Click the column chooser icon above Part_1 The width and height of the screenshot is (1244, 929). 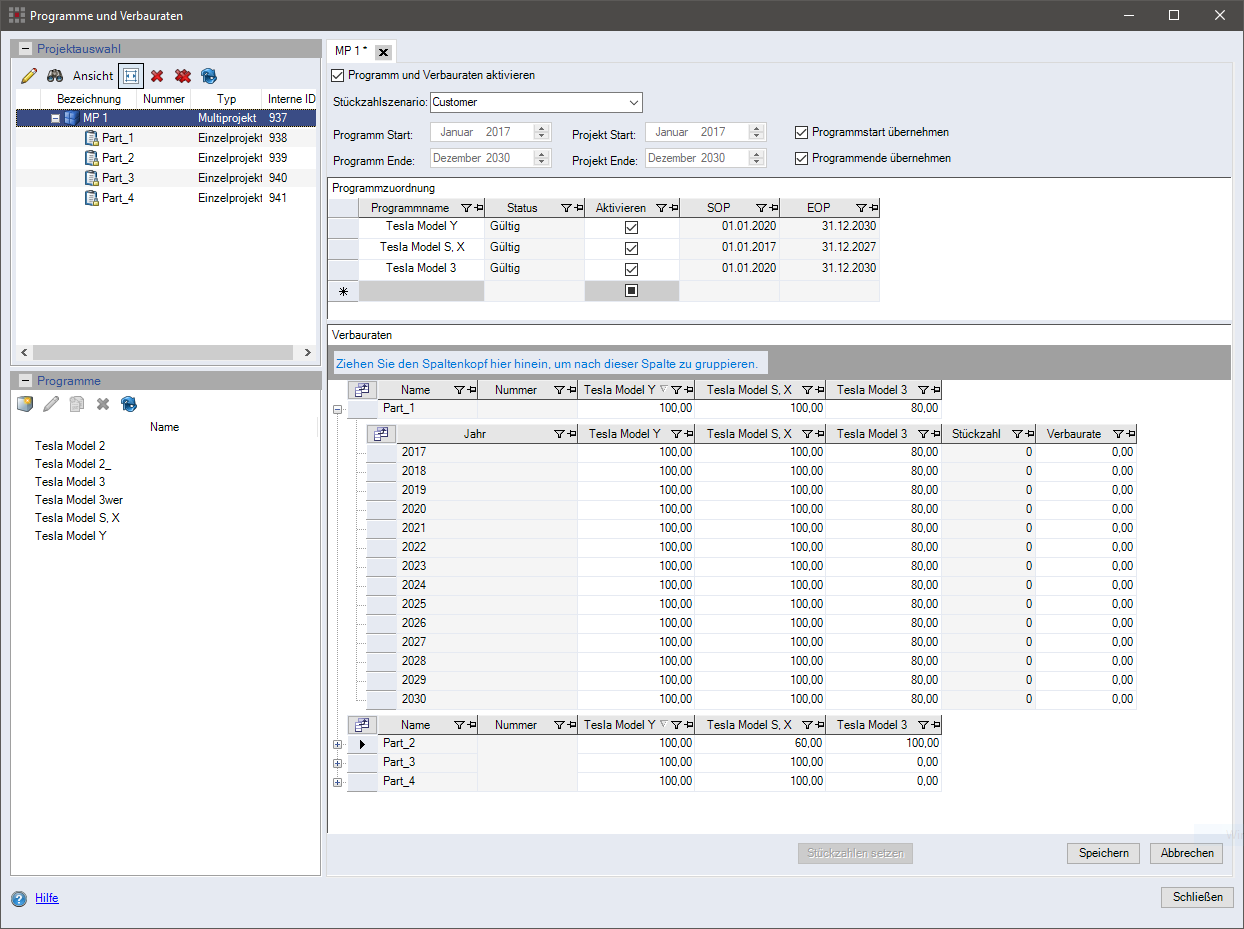pos(362,390)
